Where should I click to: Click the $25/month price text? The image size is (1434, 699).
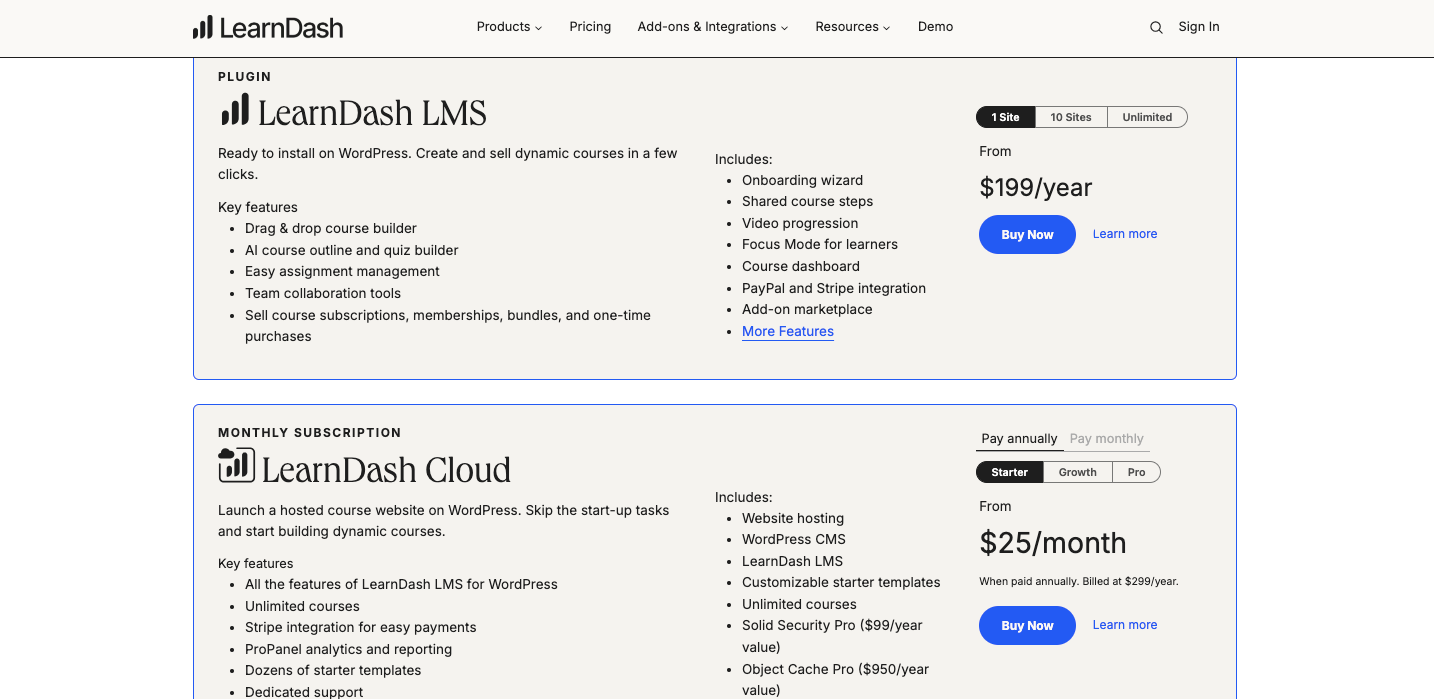pyautogui.click(x=1053, y=543)
